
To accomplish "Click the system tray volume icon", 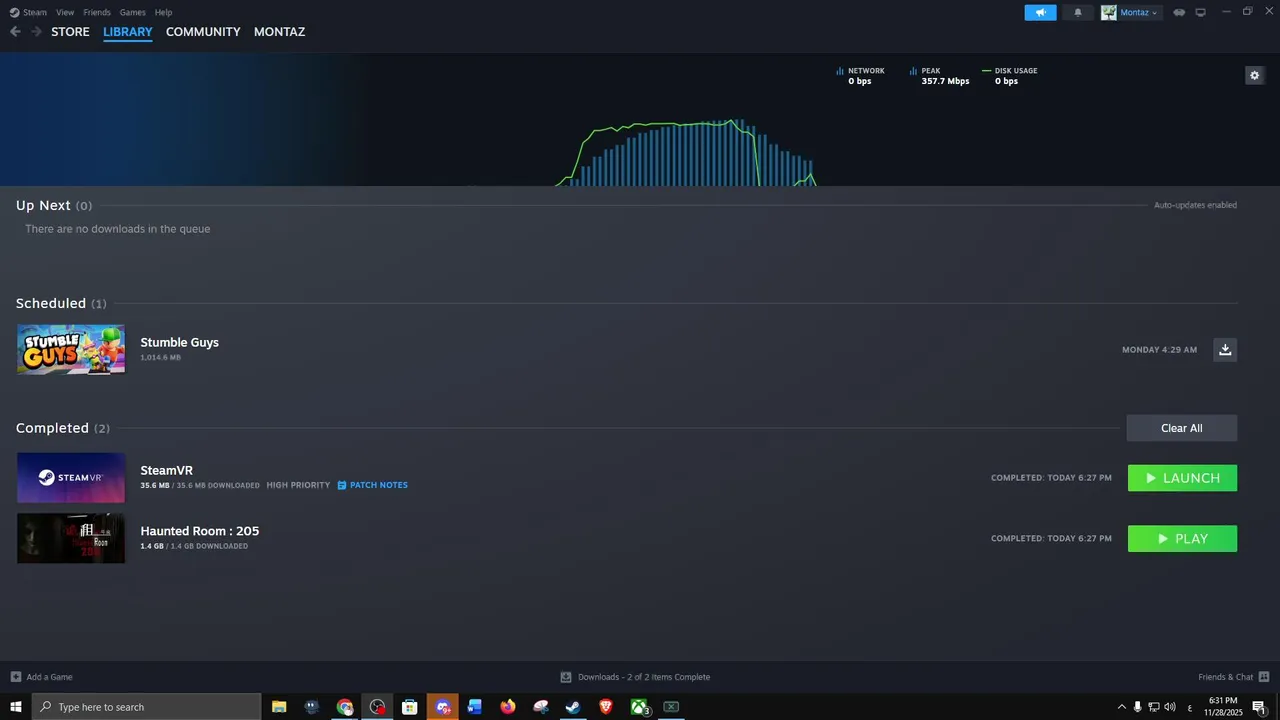I will [1169, 707].
